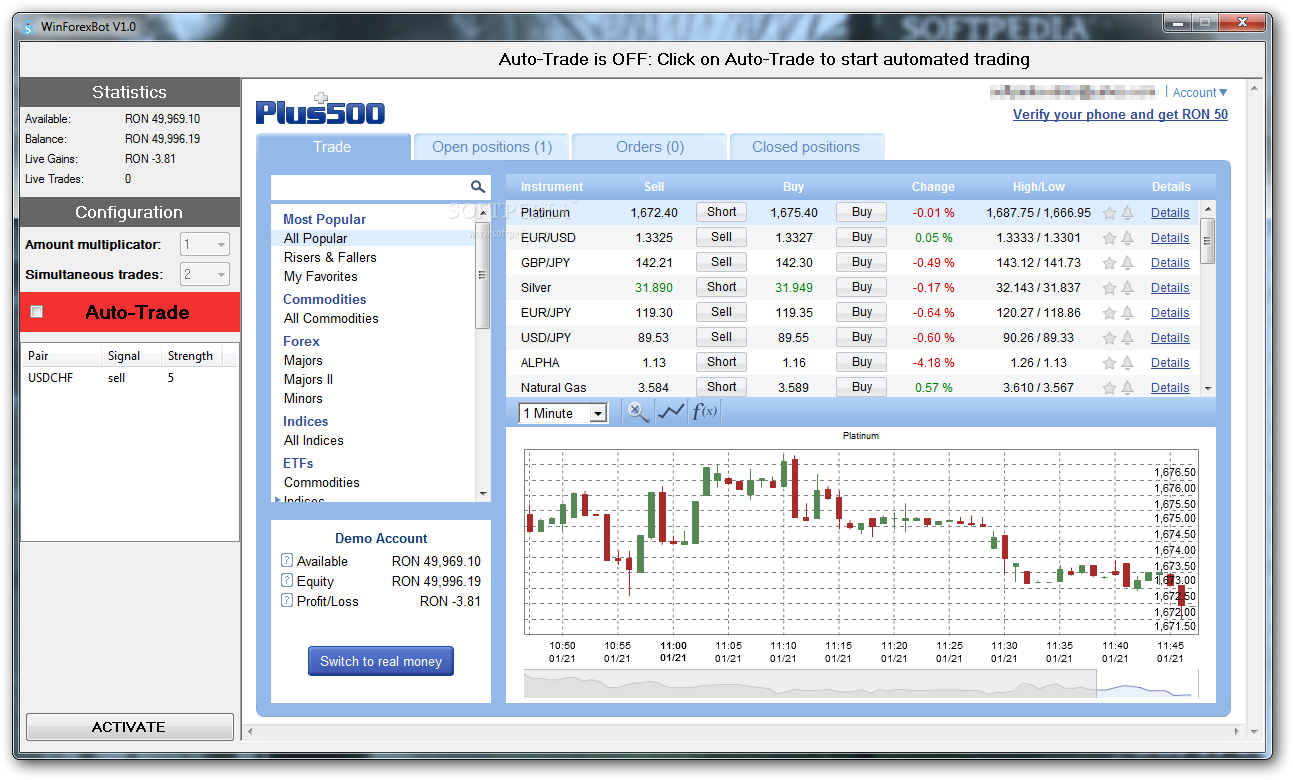Star the GBP/JPY instrument
This screenshot has height=780, width=1293.
coord(1109,263)
